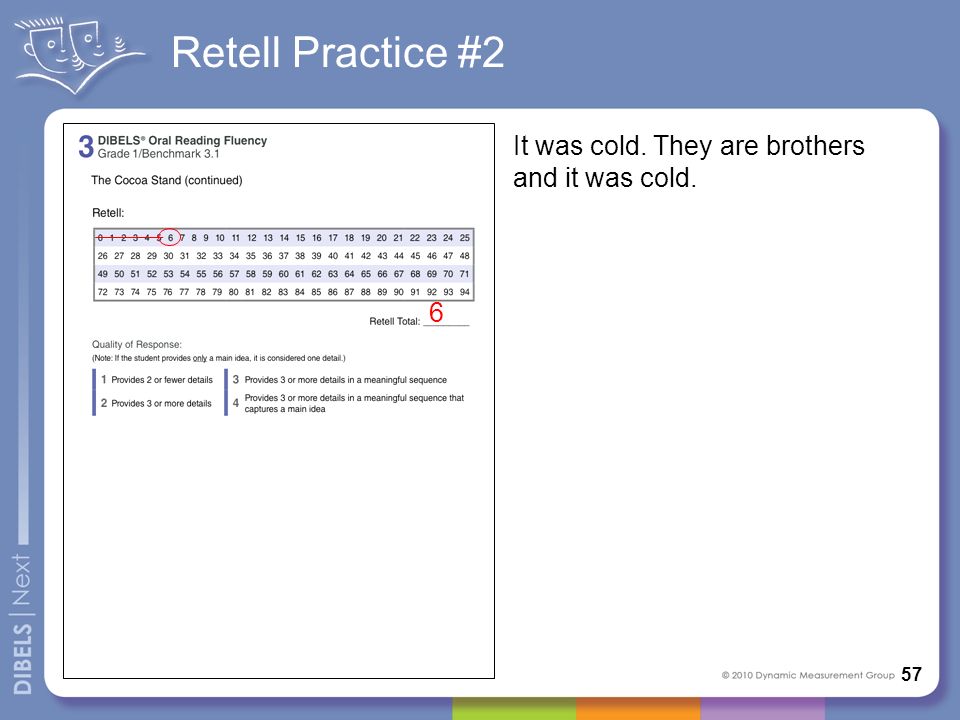The width and height of the screenshot is (960, 720).
Task: Click "Grade 1/Benchmark 3.1" text
Action: coord(159,154)
